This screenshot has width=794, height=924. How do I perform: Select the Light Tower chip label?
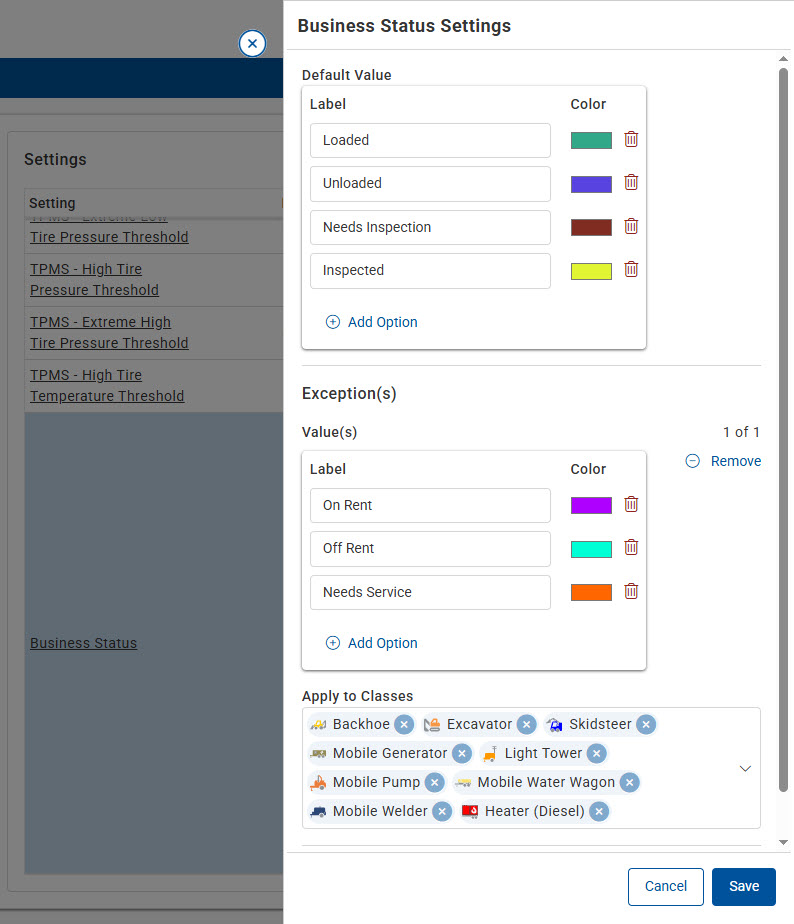(543, 753)
